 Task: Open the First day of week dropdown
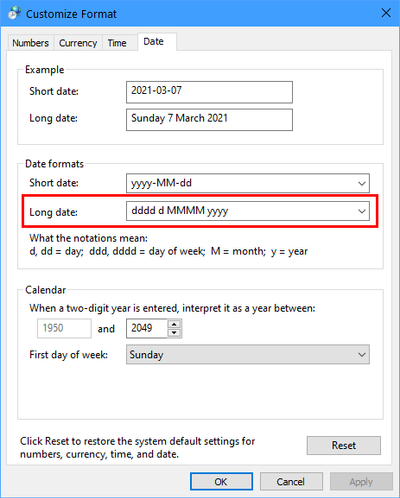[248, 355]
